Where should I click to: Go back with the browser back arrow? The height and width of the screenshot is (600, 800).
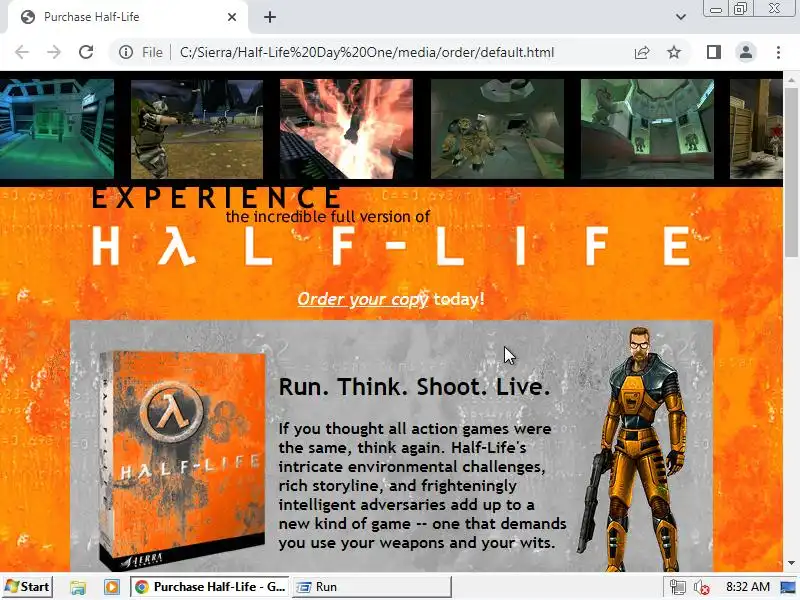(x=22, y=52)
